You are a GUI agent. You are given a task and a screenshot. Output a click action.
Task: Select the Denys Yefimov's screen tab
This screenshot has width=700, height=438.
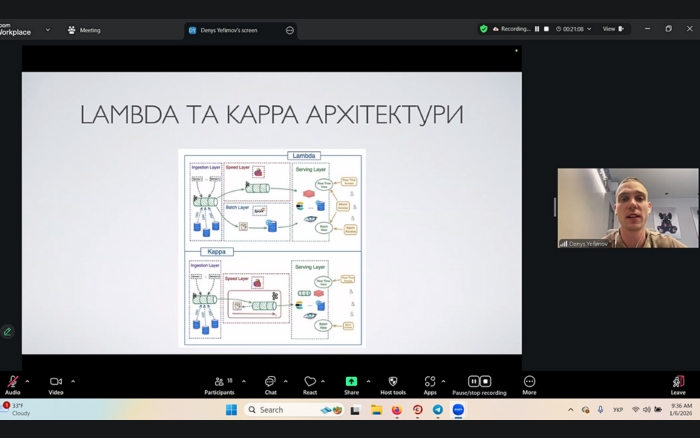tap(222, 30)
